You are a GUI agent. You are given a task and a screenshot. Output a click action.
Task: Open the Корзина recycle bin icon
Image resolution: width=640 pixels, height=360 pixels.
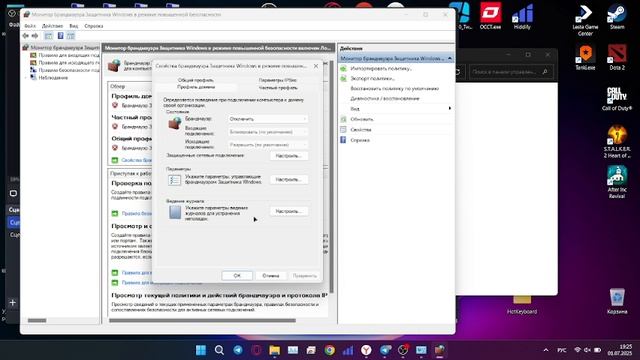[x=617, y=301]
